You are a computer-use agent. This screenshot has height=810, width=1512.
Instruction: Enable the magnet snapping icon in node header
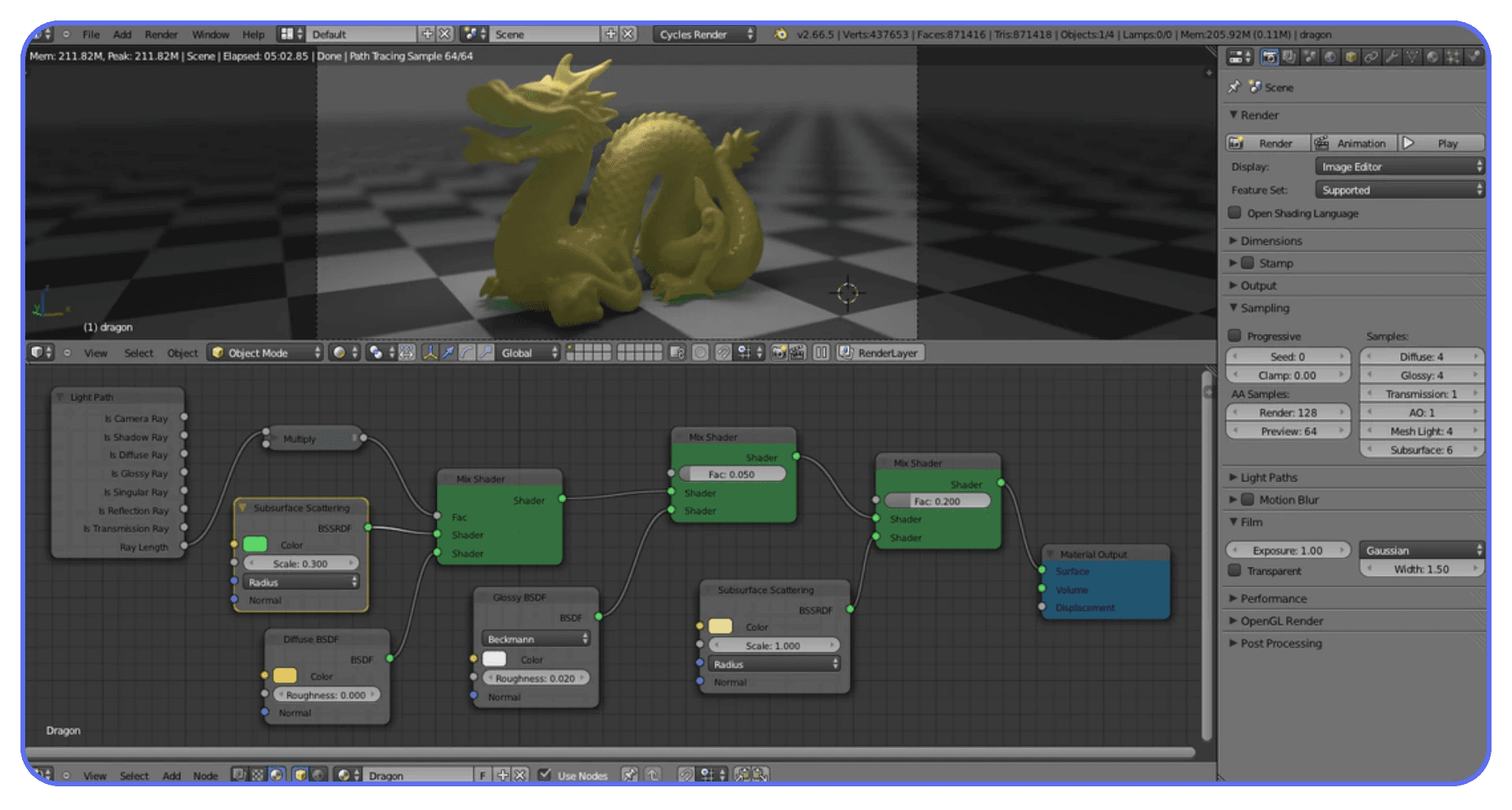click(x=686, y=775)
